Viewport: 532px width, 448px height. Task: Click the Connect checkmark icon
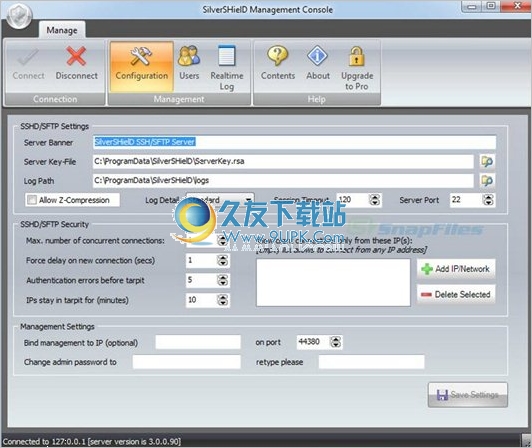pos(28,56)
